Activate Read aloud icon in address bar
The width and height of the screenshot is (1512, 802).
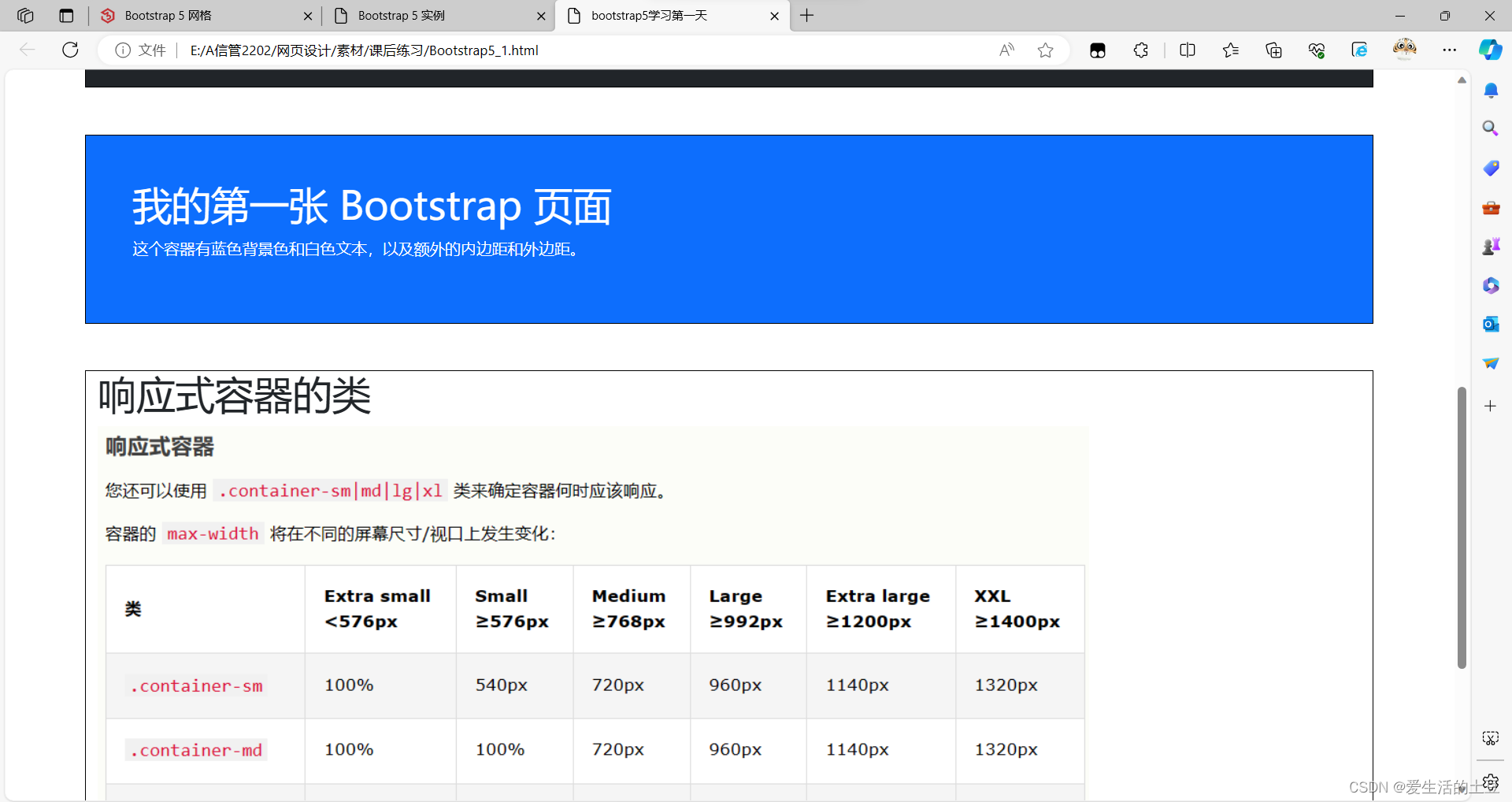pos(1006,50)
